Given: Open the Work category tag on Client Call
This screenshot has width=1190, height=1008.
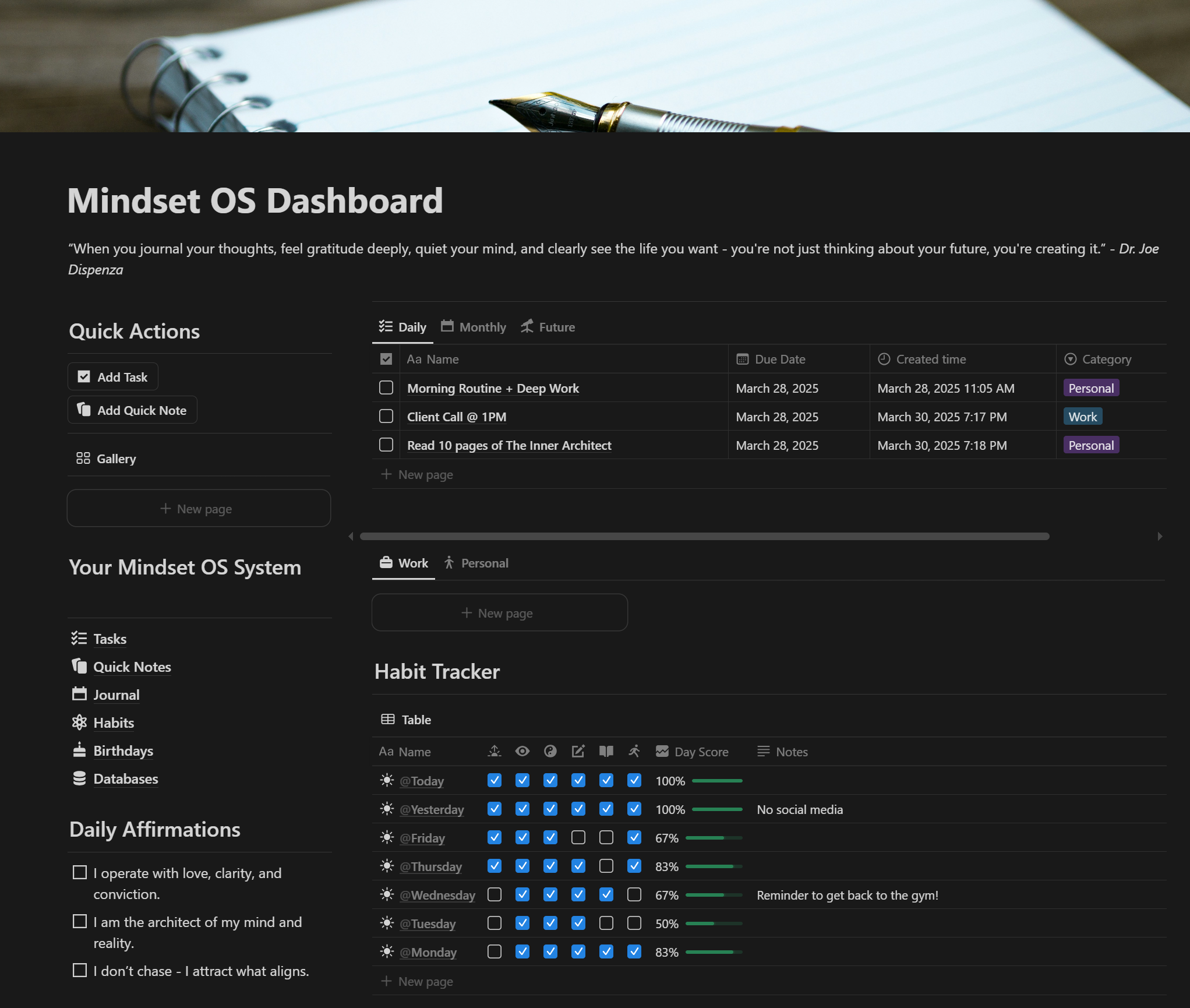Looking at the screenshot, I should coord(1082,417).
